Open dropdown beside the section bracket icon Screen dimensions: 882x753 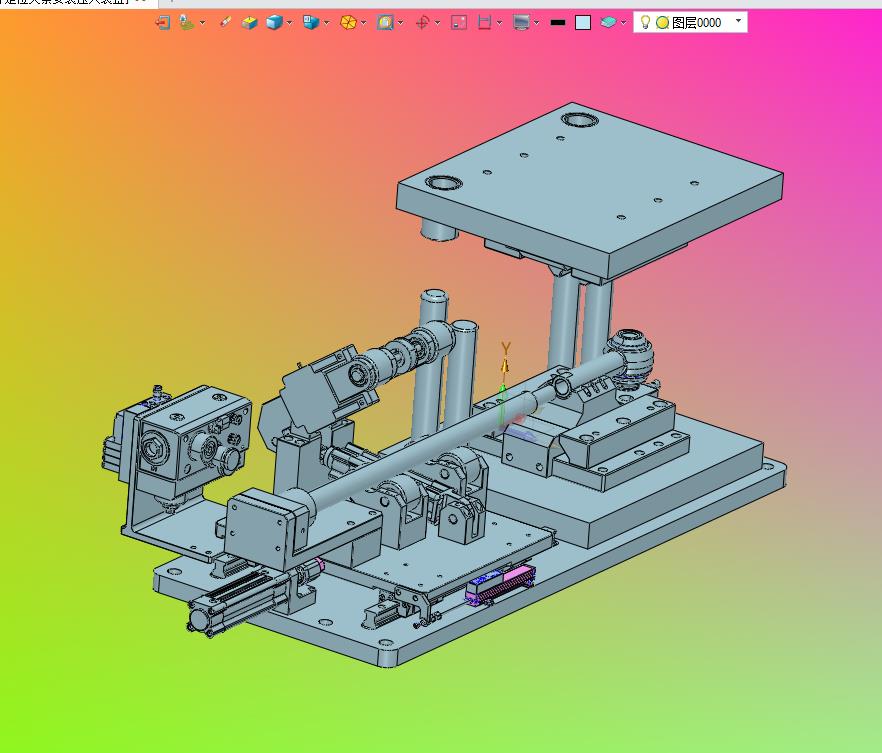click(500, 23)
